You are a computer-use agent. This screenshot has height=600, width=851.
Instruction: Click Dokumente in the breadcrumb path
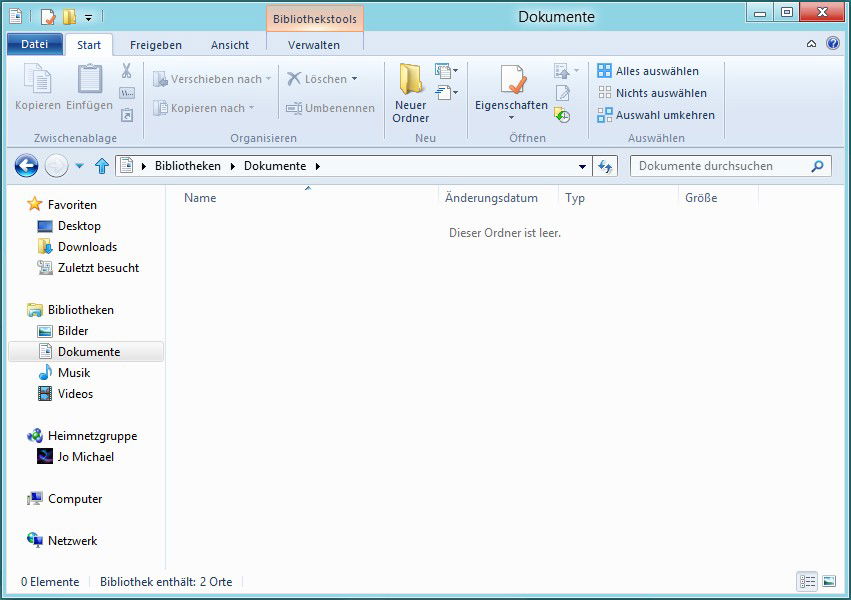275,166
